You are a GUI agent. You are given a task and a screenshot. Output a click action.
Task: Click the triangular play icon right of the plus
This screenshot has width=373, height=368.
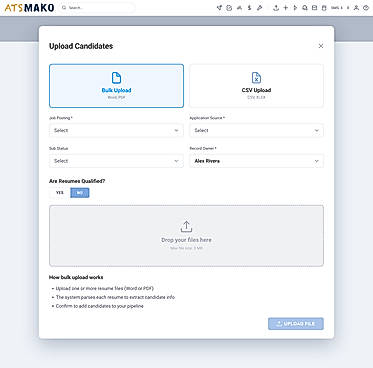(295, 8)
